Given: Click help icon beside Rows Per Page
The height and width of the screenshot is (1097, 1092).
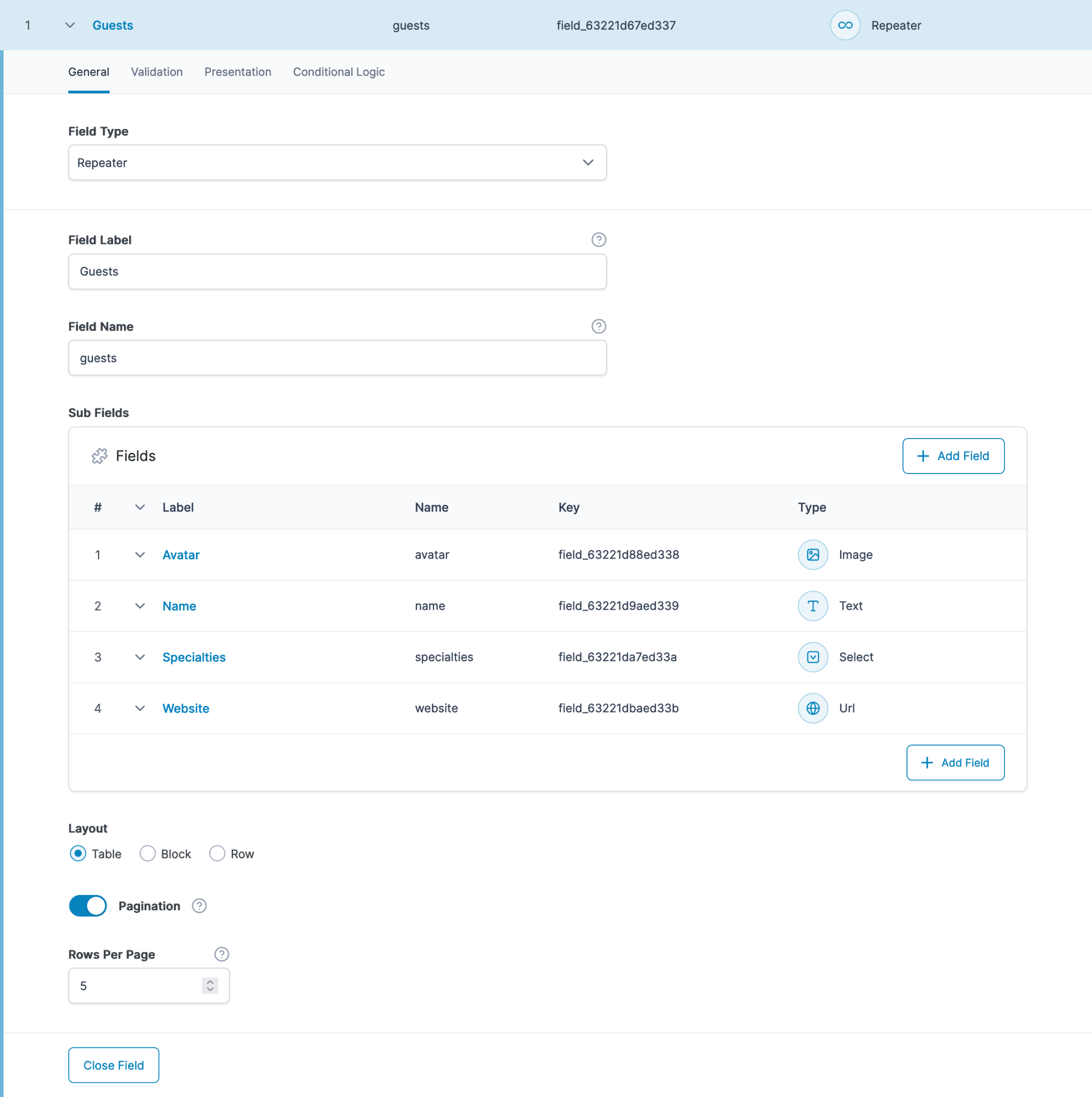Looking at the screenshot, I should pos(221,954).
